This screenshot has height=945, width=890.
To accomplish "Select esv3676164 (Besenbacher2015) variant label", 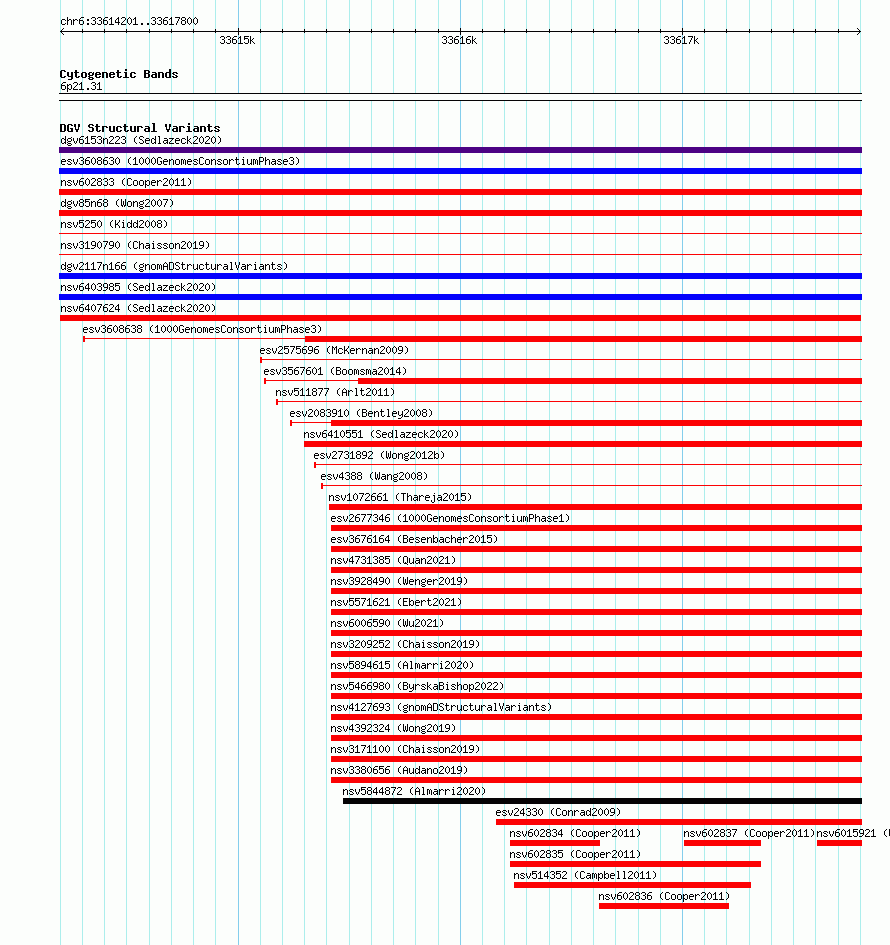I will 414,539.
